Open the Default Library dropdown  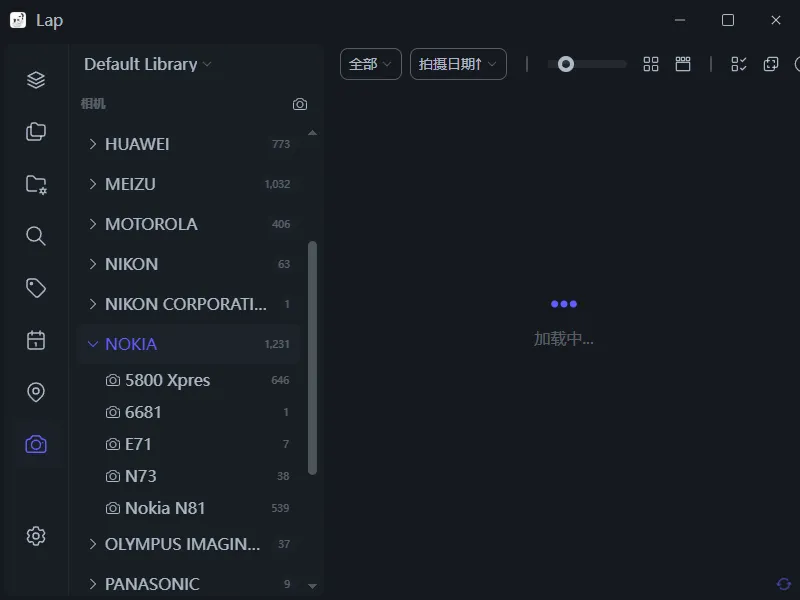pos(147,64)
